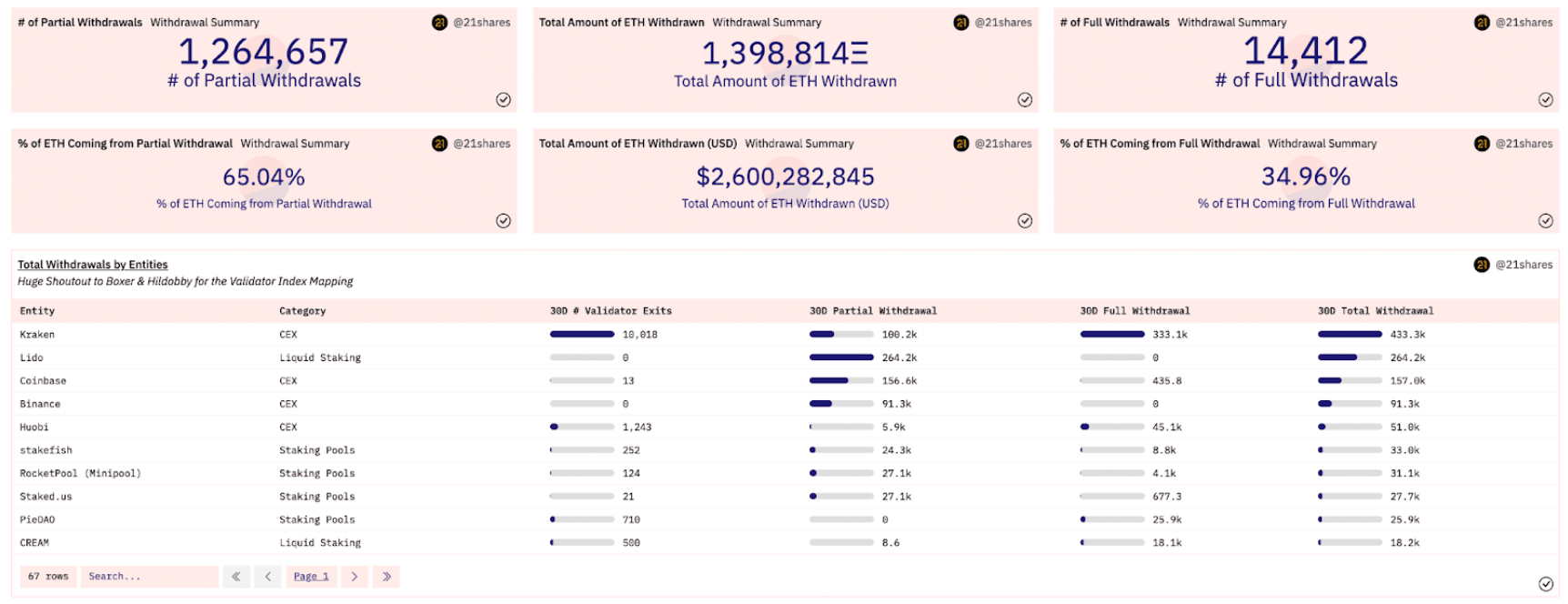This screenshot has height=604, width=1568.
Task: Sort table by Entity column header
Action: (x=37, y=311)
